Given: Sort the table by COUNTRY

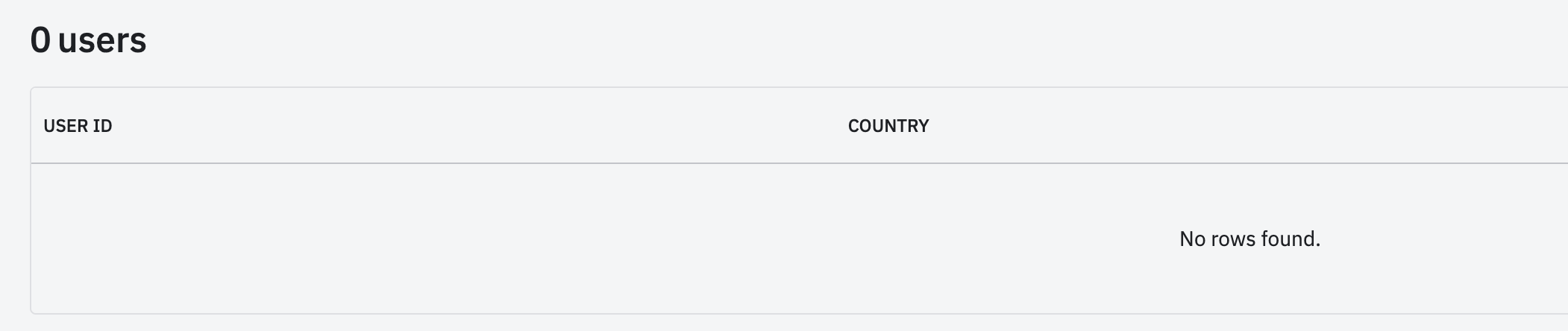Looking at the screenshot, I should [x=888, y=126].
